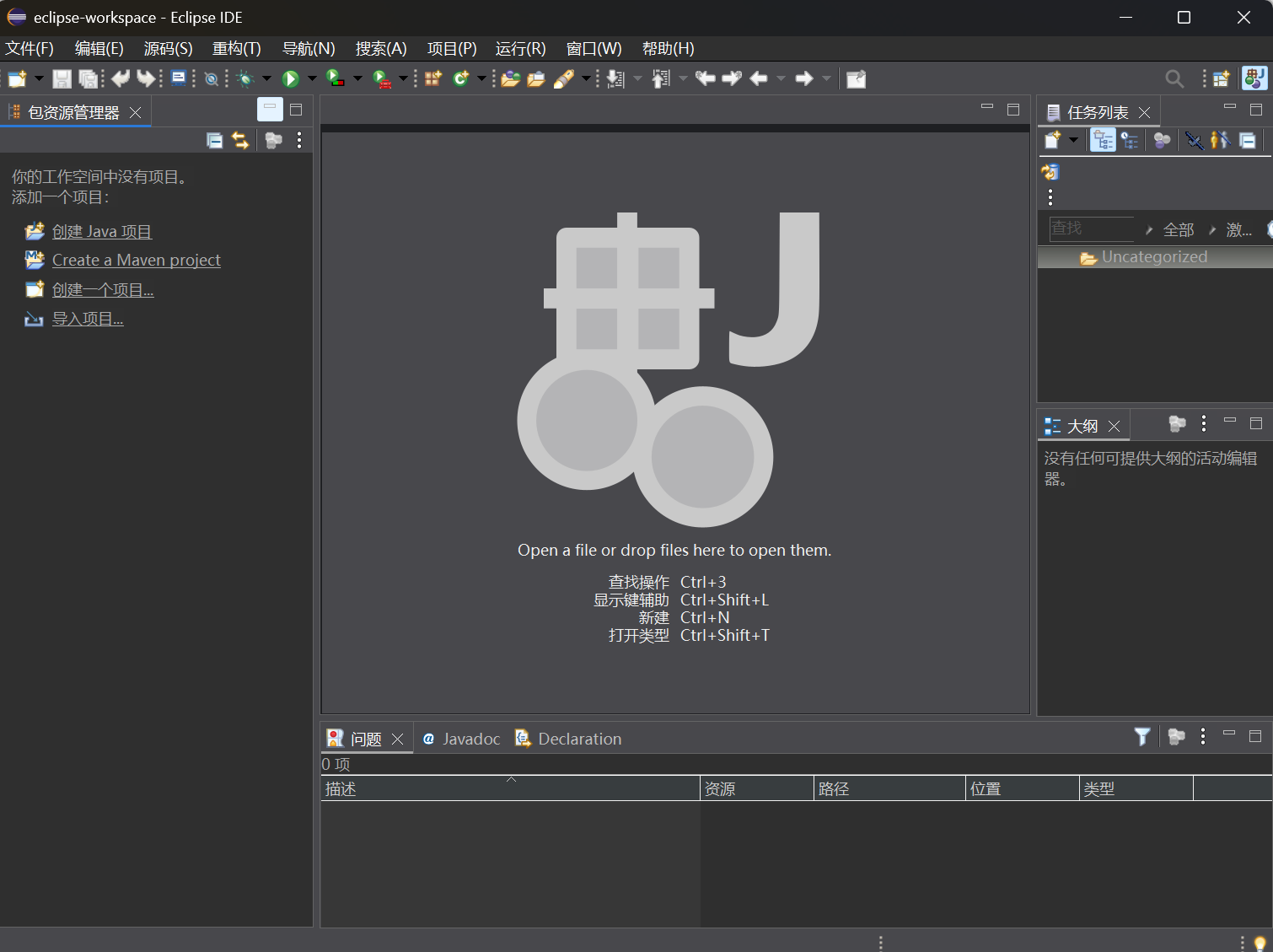
Task: Expand the Run button dropdown arrow
Action: [x=312, y=79]
